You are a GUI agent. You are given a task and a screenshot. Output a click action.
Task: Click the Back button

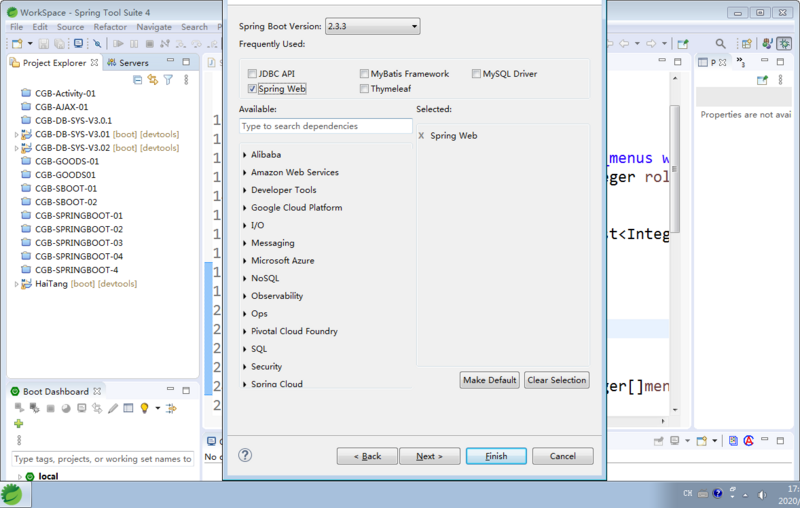367,456
